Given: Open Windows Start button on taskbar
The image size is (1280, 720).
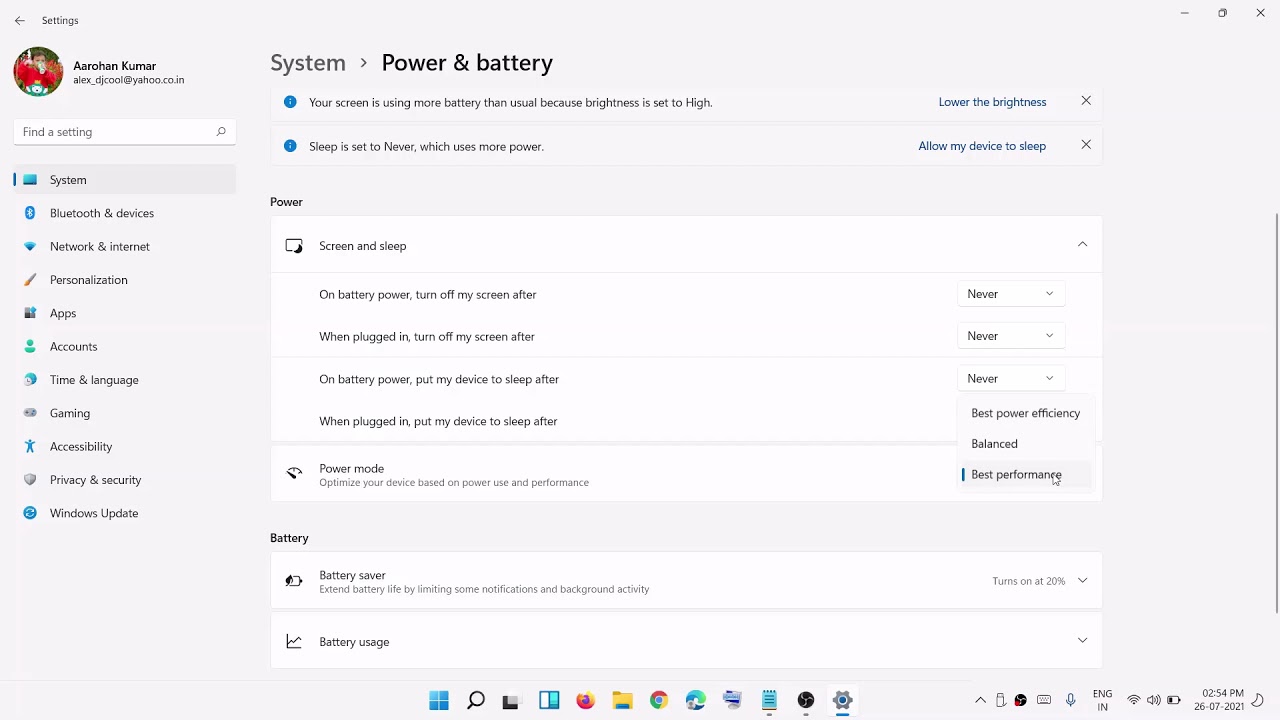Looking at the screenshot, I should 439,700.
